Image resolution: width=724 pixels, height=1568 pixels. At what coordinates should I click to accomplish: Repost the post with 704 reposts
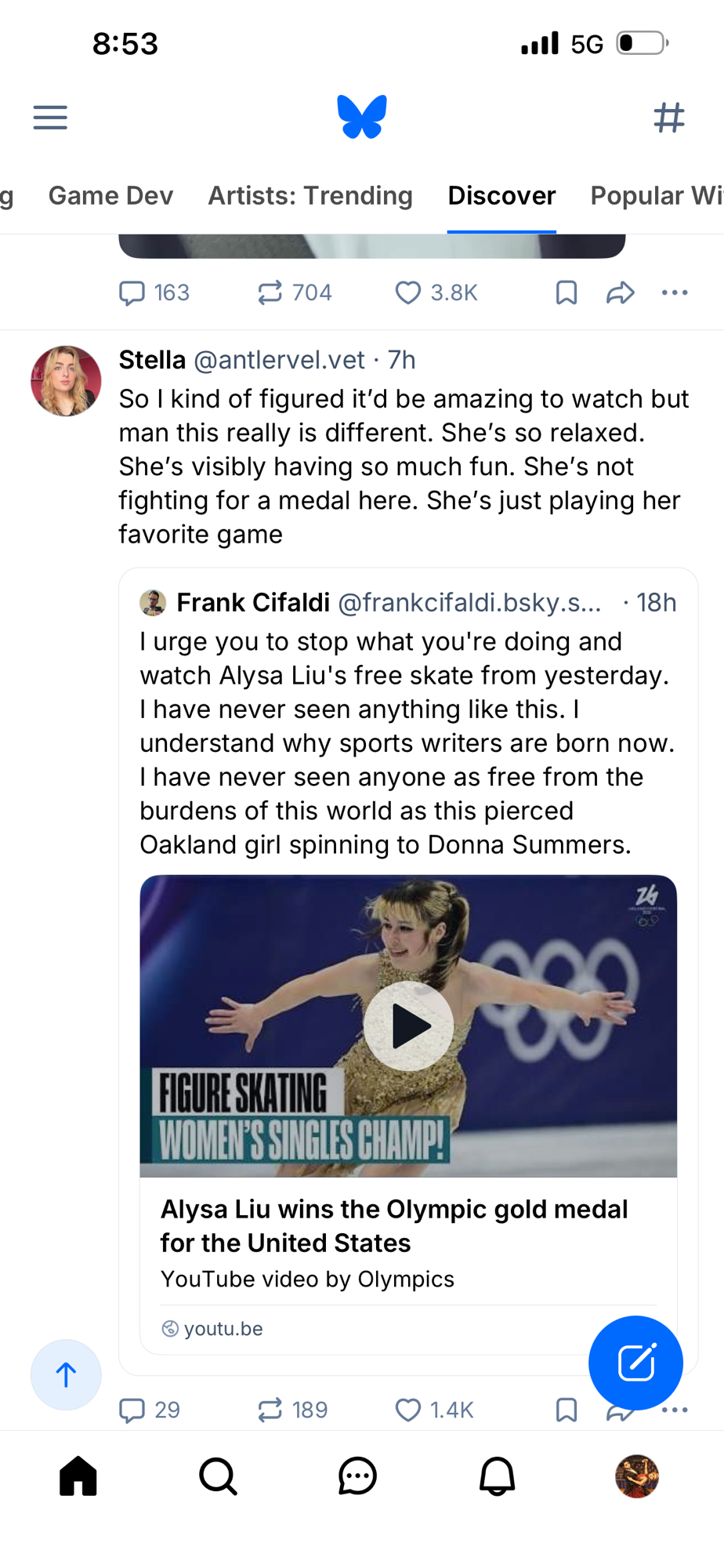(270, 293)
